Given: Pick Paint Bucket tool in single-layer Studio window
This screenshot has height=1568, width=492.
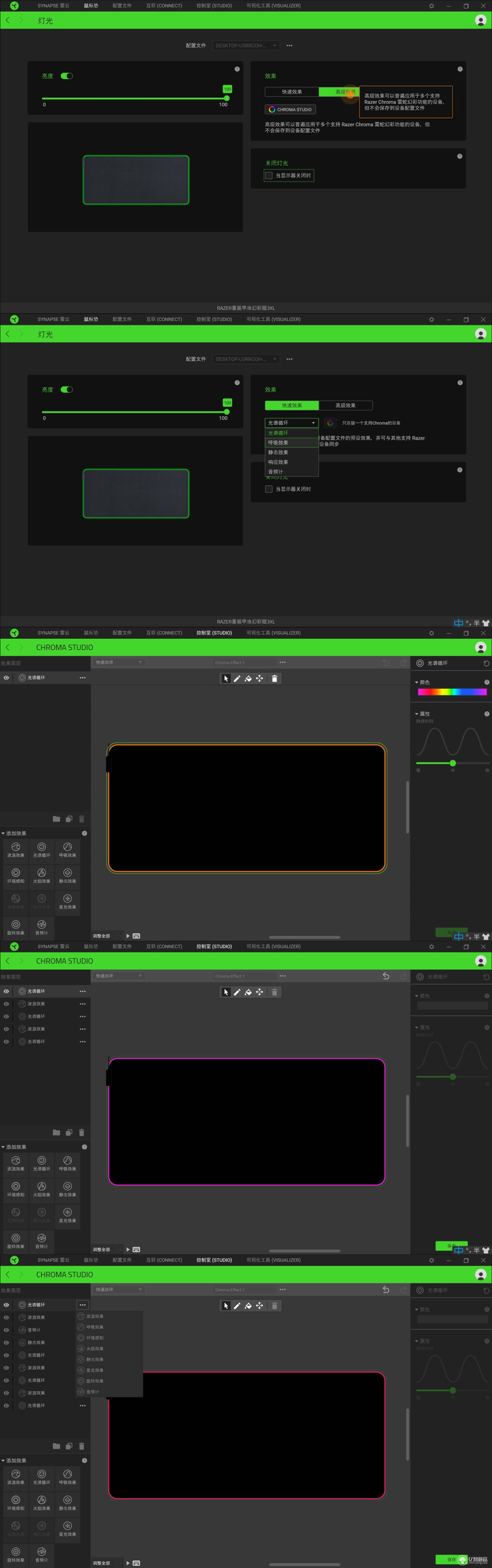Looking at the screenshot, I should click(x=248, y=678).
